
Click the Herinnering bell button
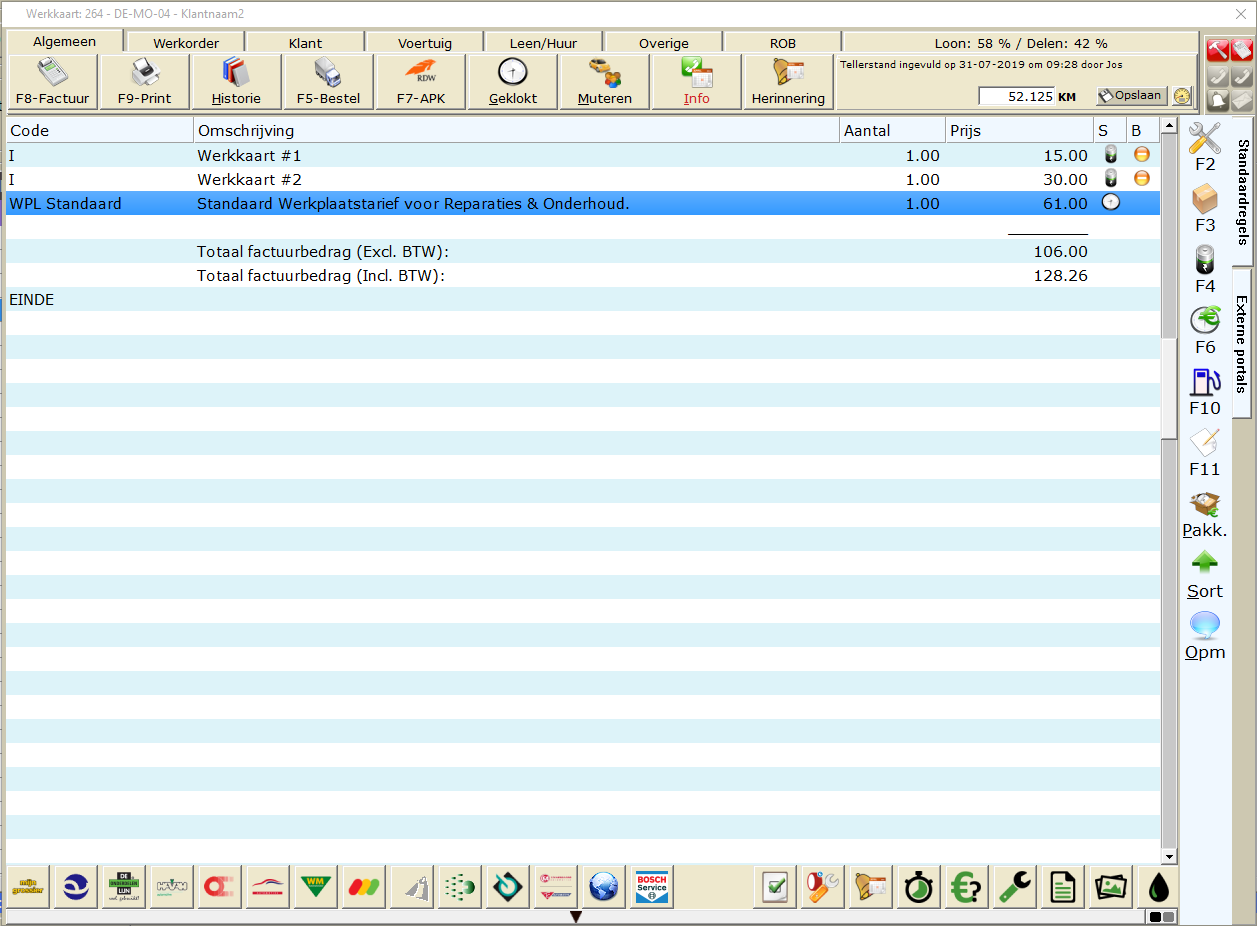point(788,82)
